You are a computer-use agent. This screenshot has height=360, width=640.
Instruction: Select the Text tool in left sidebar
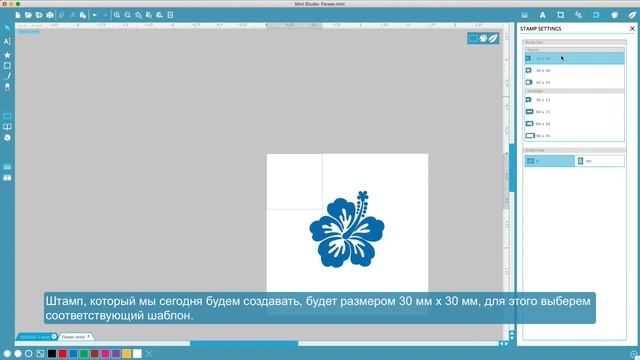[7, 41]
